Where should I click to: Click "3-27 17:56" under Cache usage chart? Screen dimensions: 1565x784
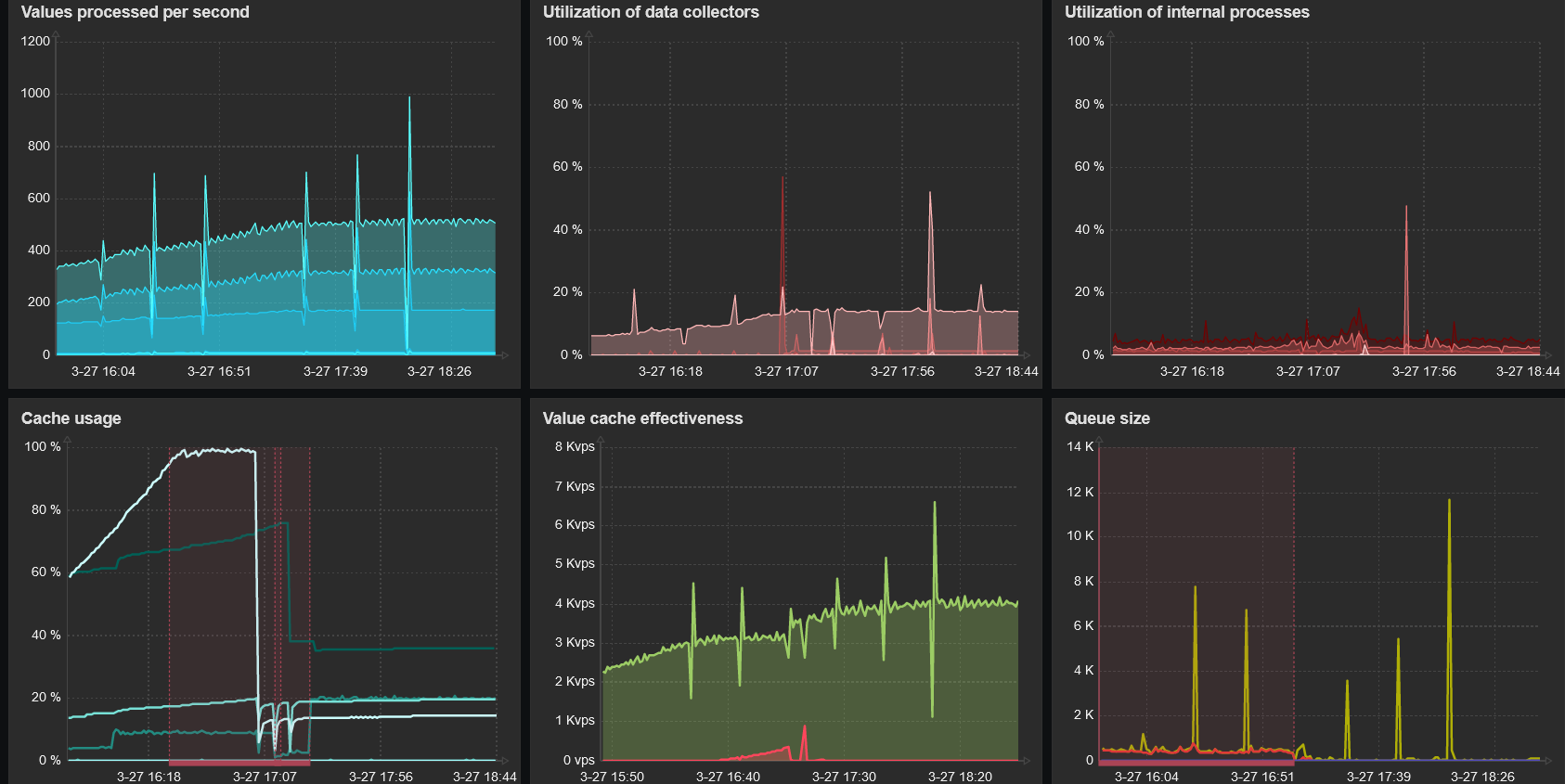pyautogui.click(x=381, y=777)
